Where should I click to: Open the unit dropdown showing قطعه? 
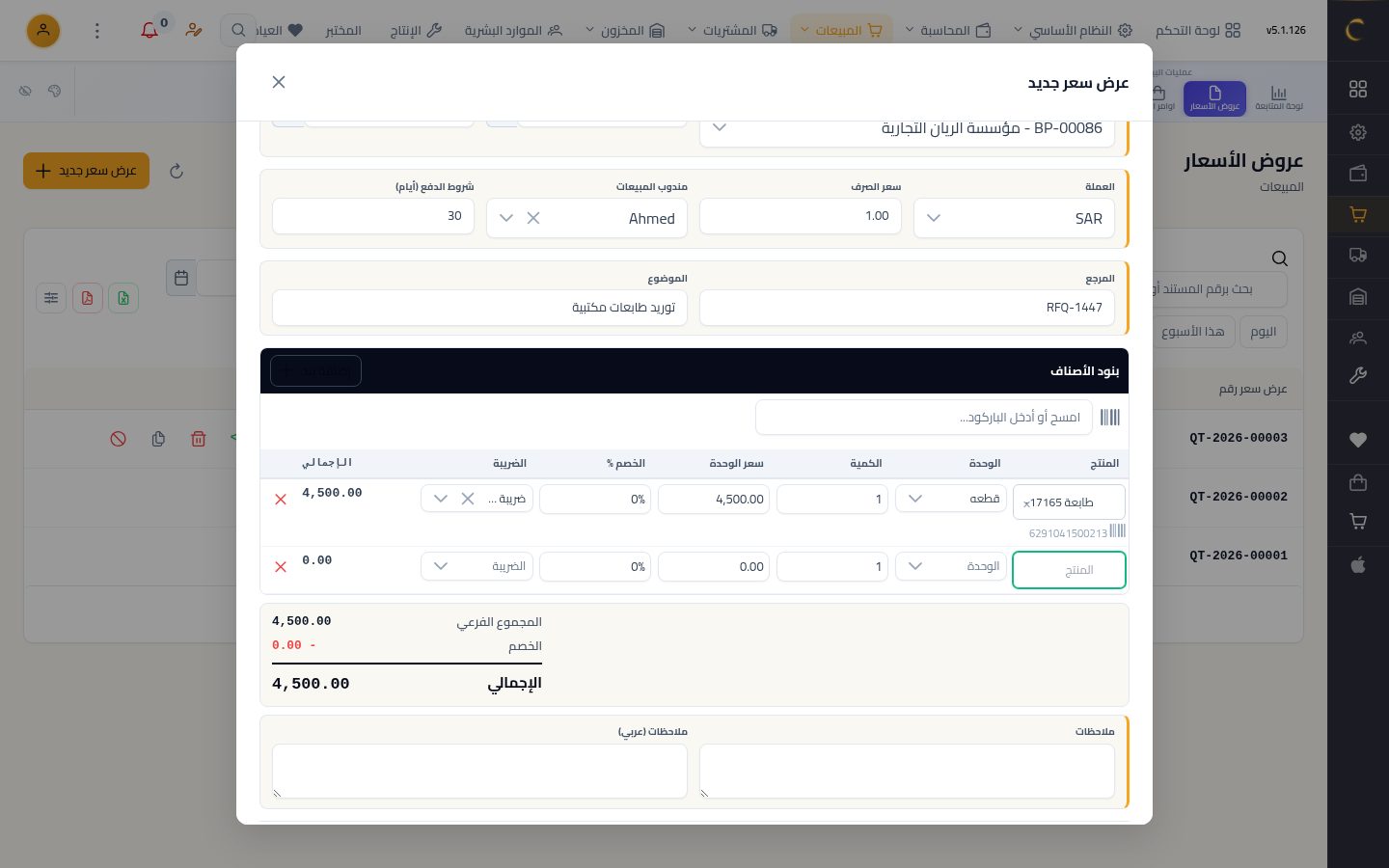point(951,499)
